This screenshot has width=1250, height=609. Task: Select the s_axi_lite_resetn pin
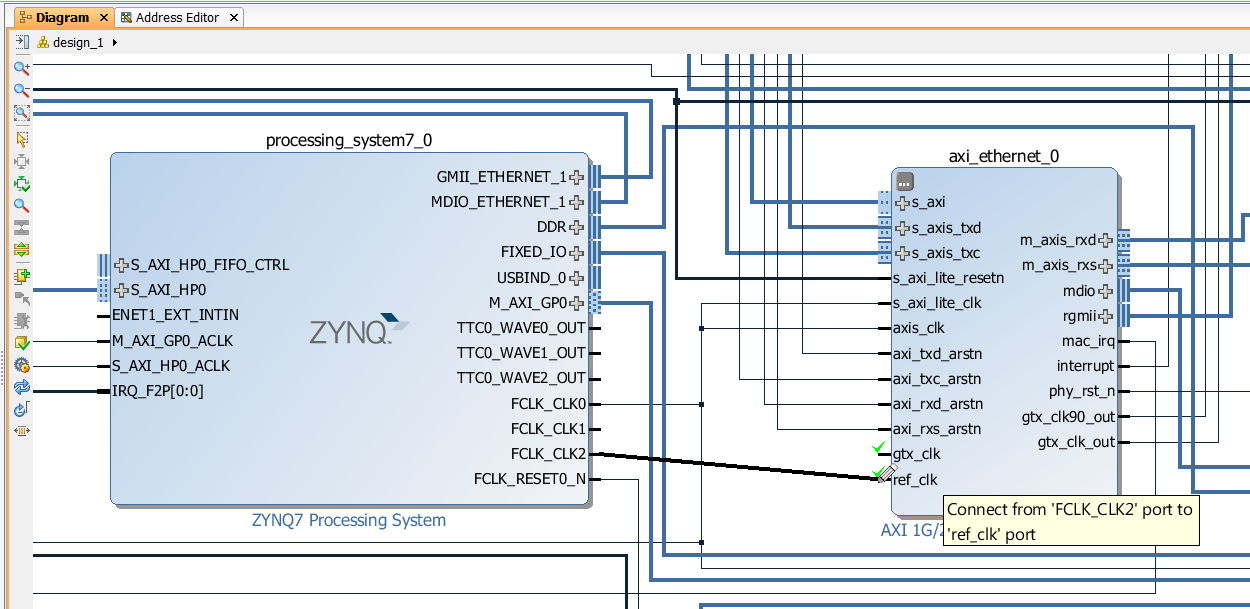click(948, 278)
